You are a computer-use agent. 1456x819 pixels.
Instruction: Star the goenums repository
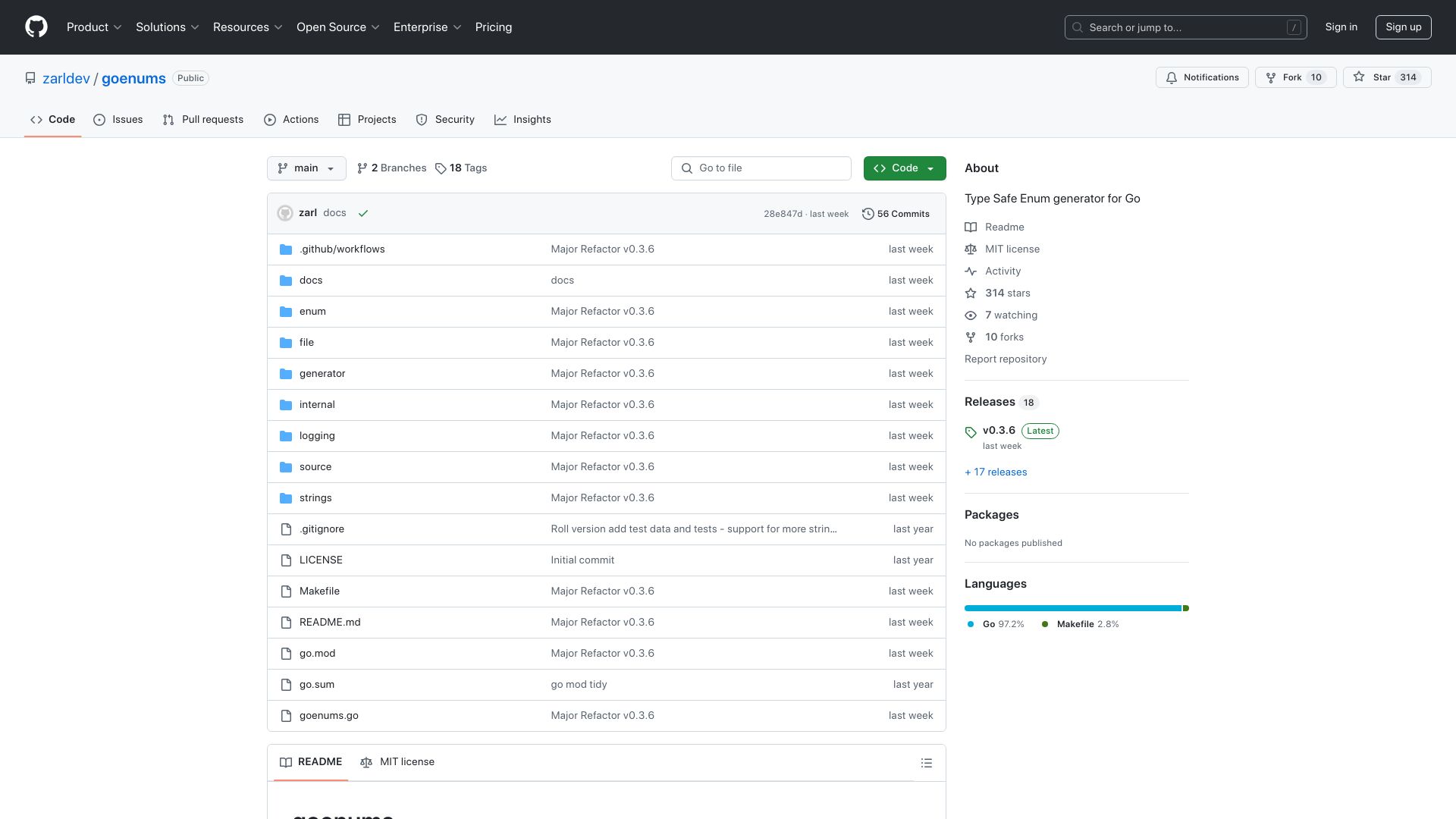point(1387,77)
